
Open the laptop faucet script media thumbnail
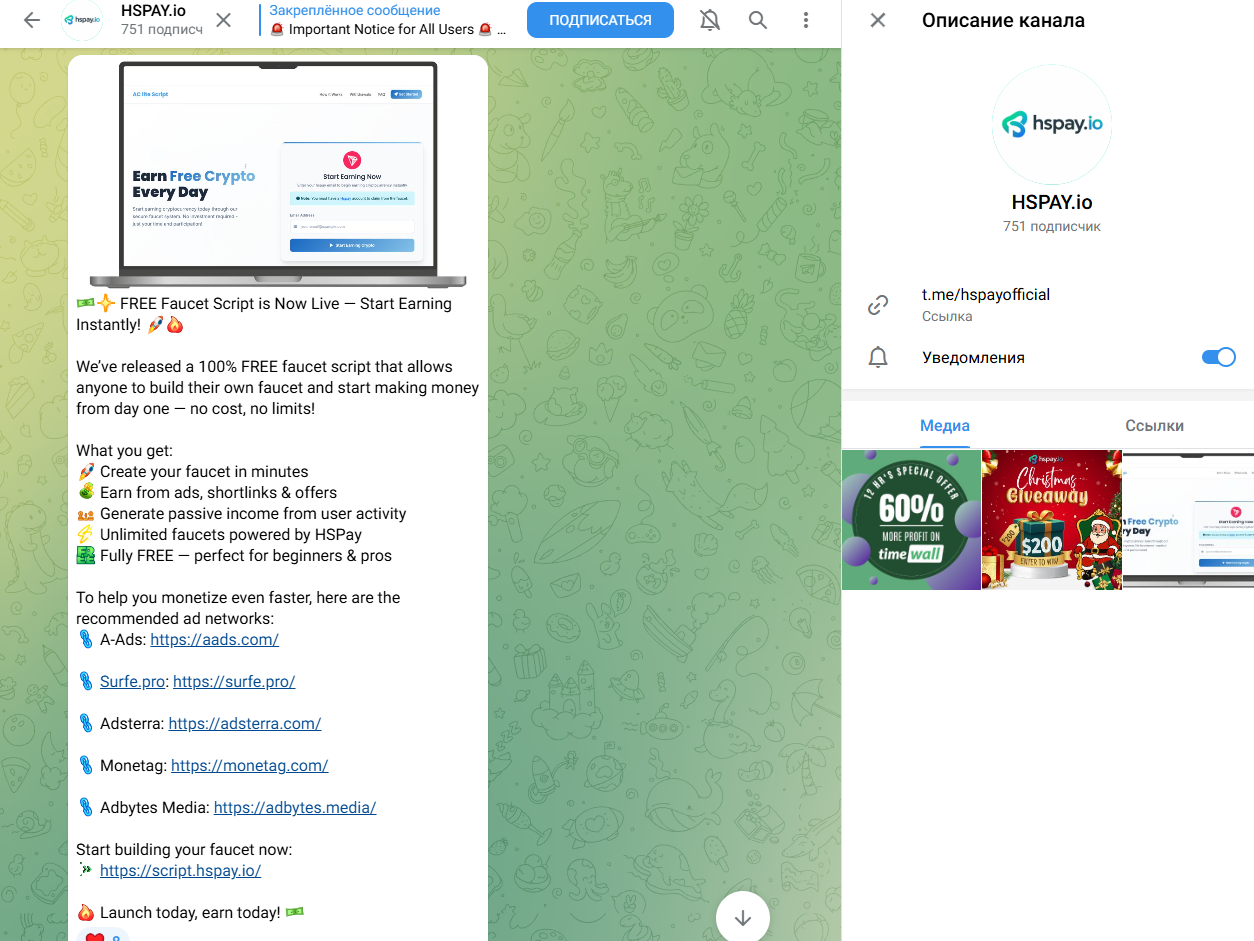(1188, 520)
